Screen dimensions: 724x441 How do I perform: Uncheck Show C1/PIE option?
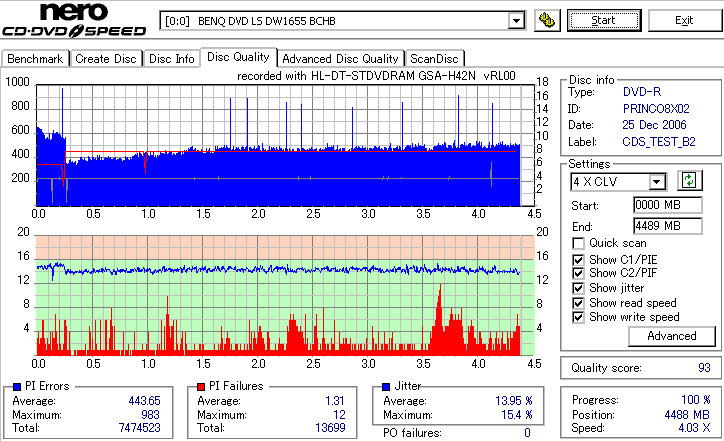click(578, 260)
